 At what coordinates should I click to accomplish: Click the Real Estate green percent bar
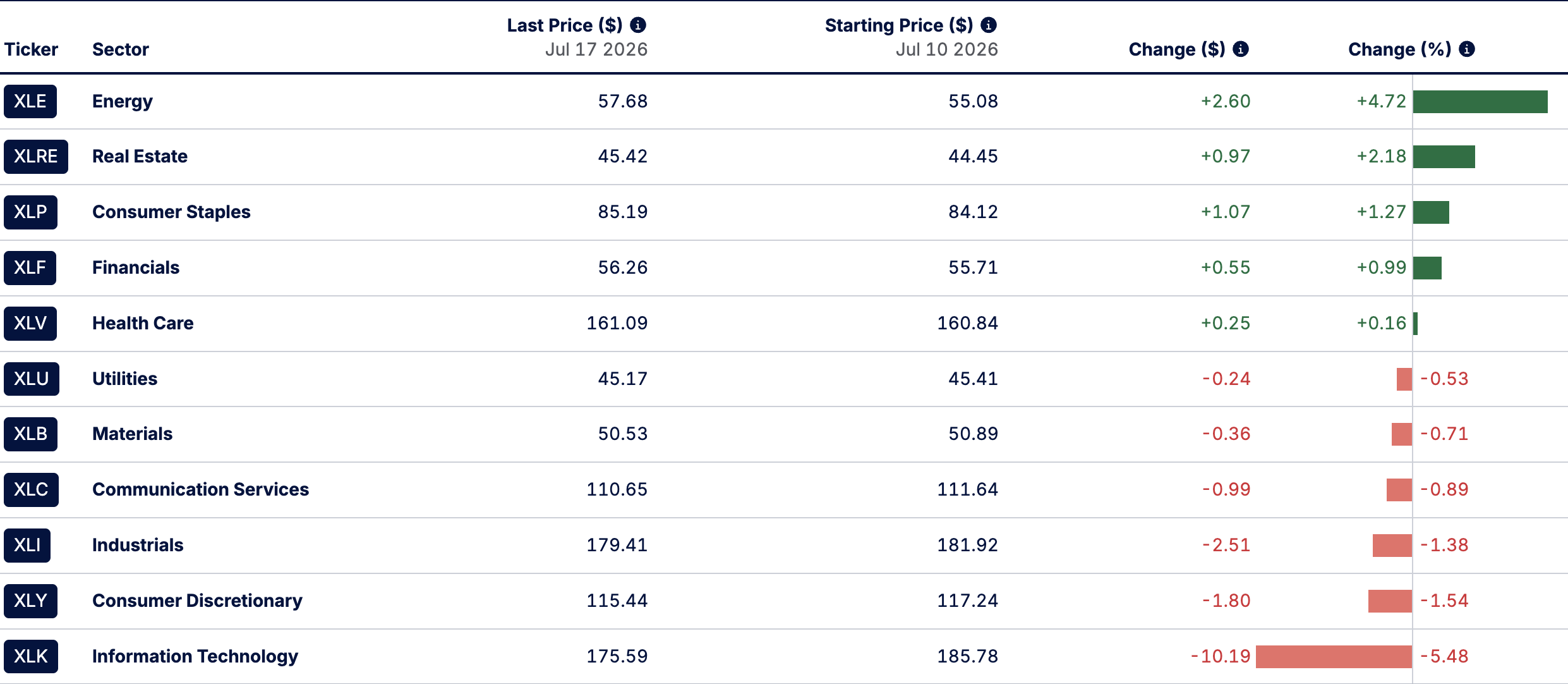click(1444, 156)
